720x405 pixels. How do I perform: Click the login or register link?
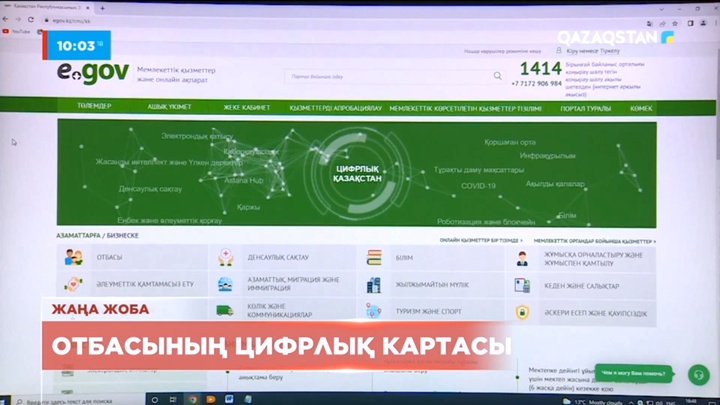pyautogui.click(x=593, y=51)
